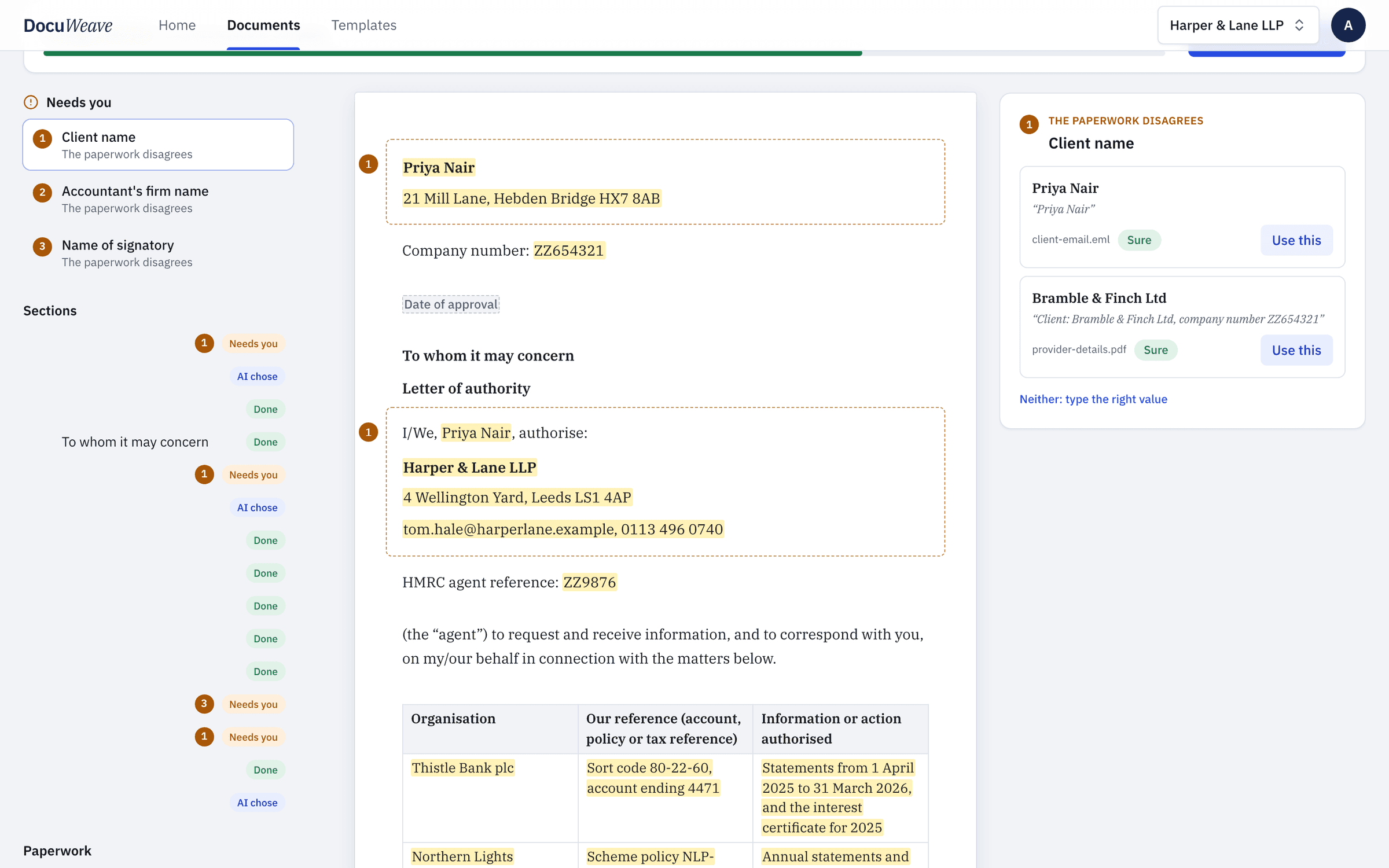Click the Needs you alert icon heading

coord(31,102)
